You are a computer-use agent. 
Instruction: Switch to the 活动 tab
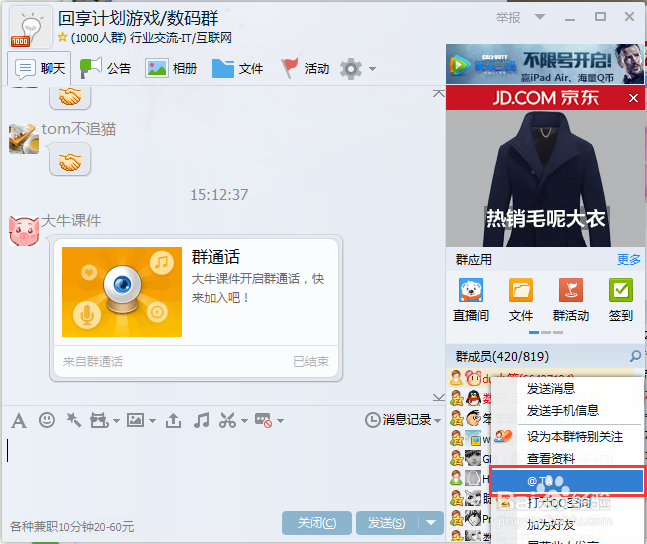(305, 69)
